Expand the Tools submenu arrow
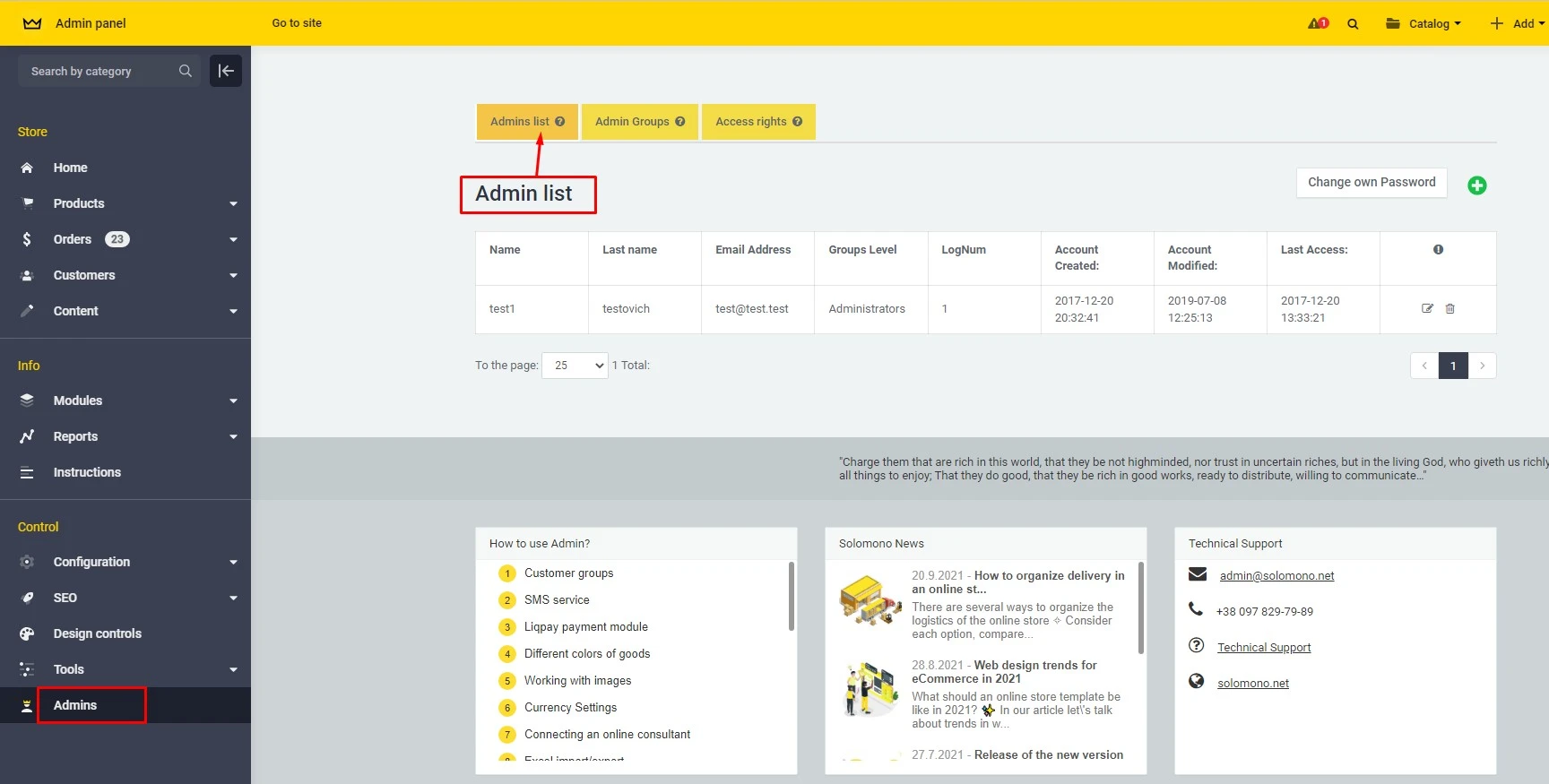The height and width of the screenshot is (784, 1549). coord(233,670)
